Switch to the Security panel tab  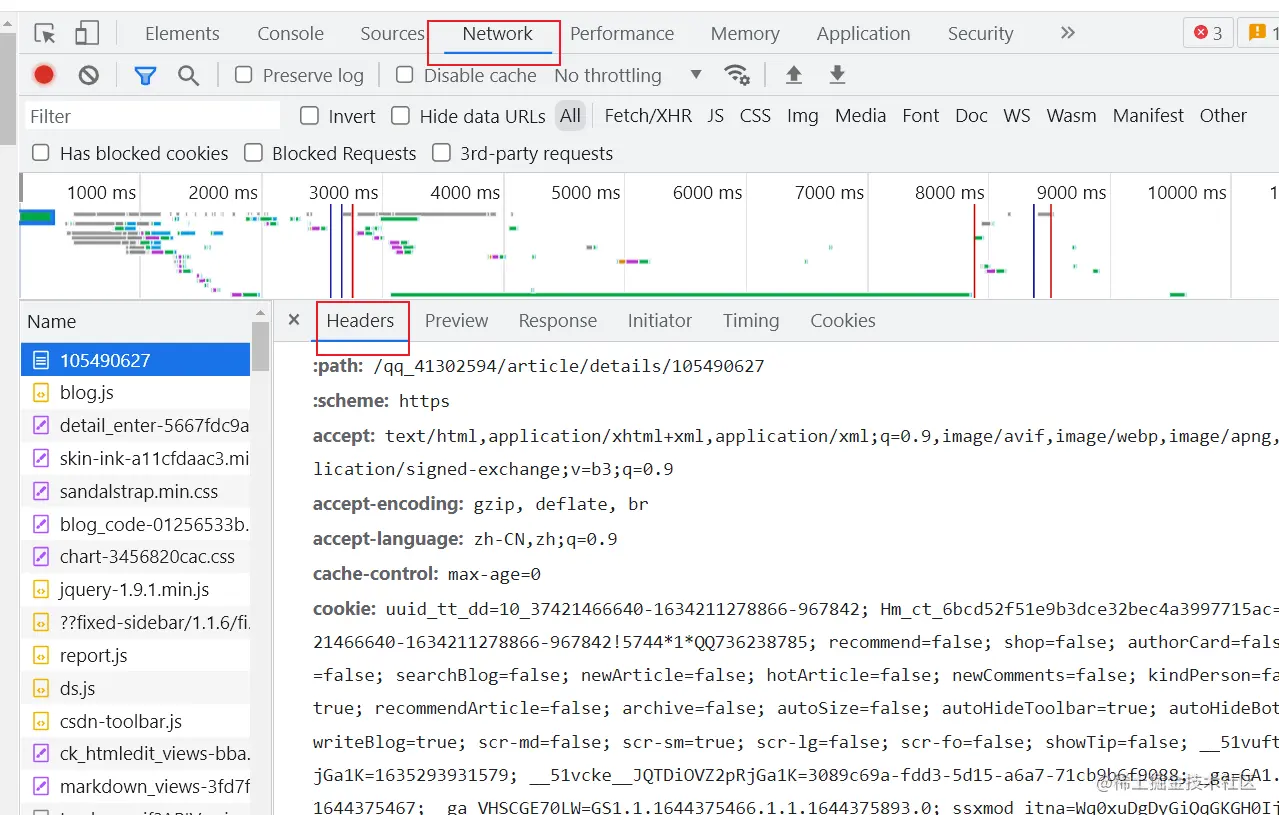tap(981, 33)
